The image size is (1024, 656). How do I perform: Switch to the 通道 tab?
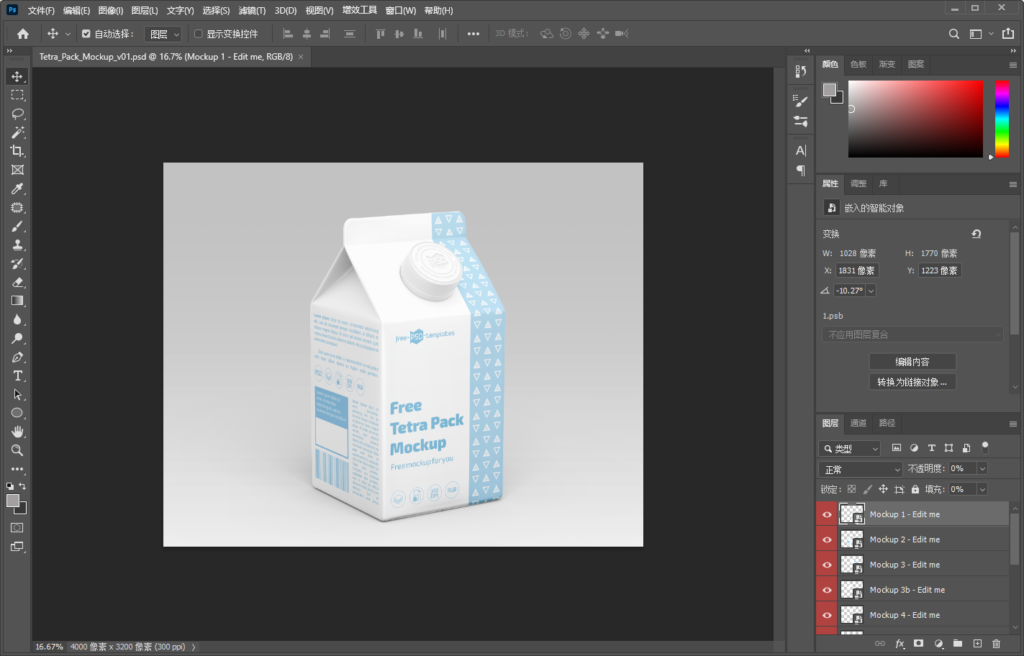tap(858, 423)
